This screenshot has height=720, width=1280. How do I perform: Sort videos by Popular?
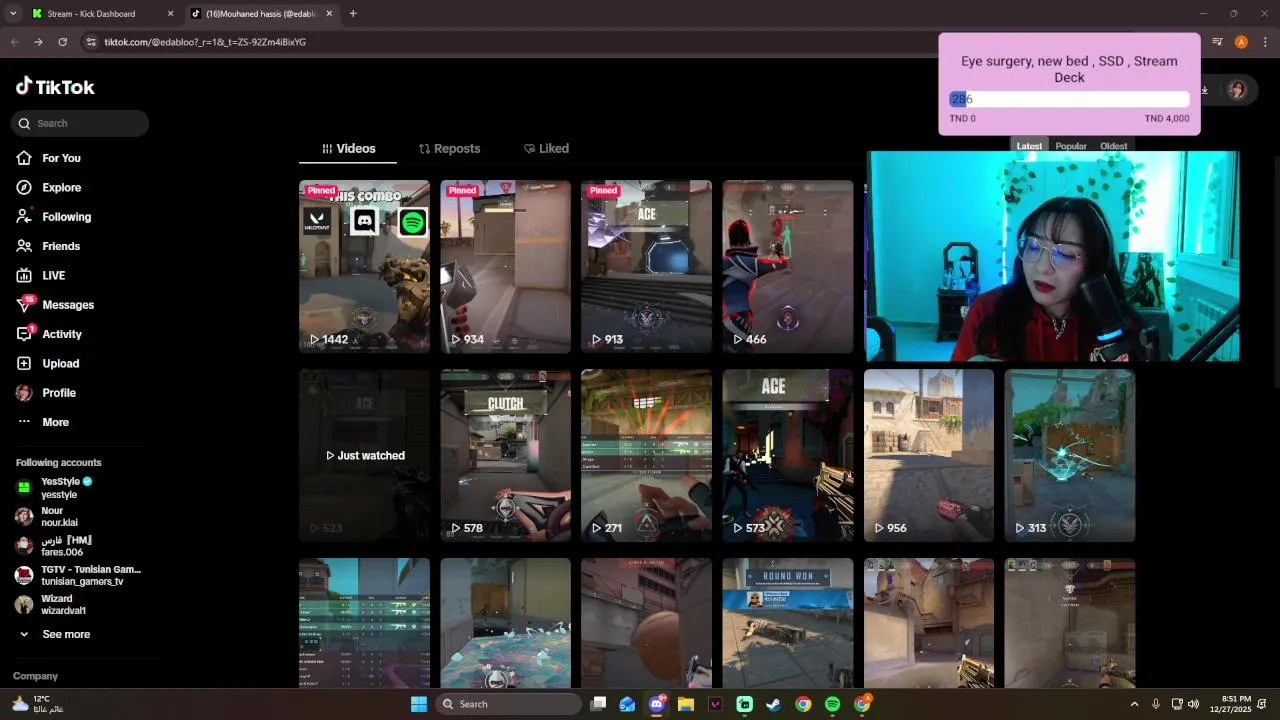(x=1071, y=146)
